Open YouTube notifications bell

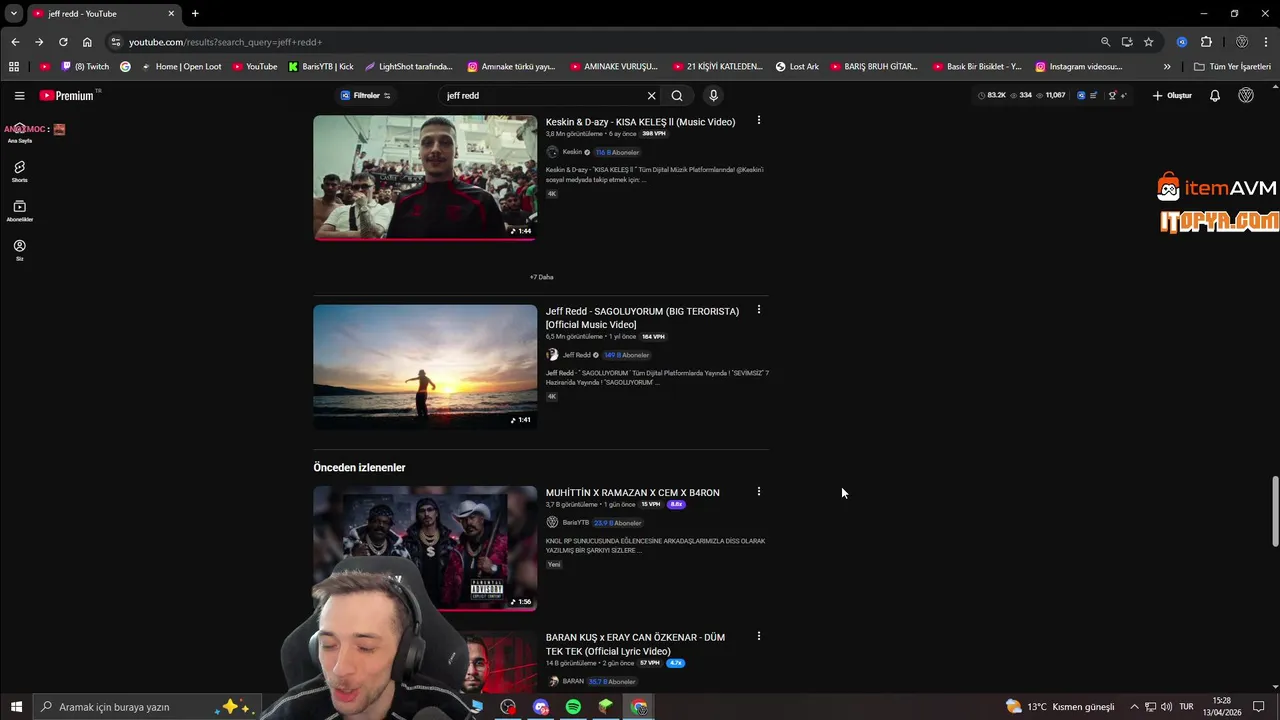tap(1215, 96)
